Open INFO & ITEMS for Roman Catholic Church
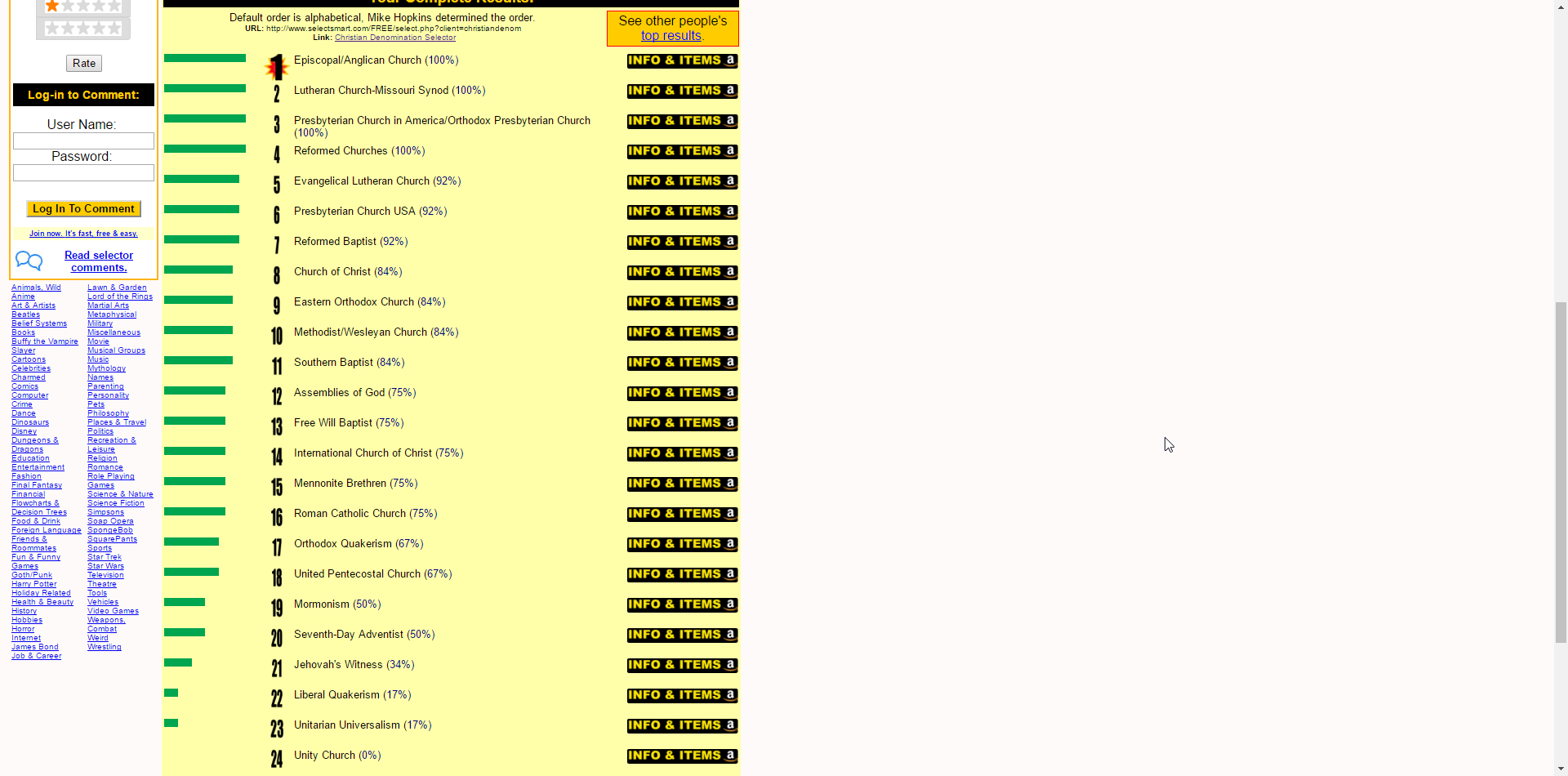1568x776 pixels. pyautogui.click(x=682, y=514)
